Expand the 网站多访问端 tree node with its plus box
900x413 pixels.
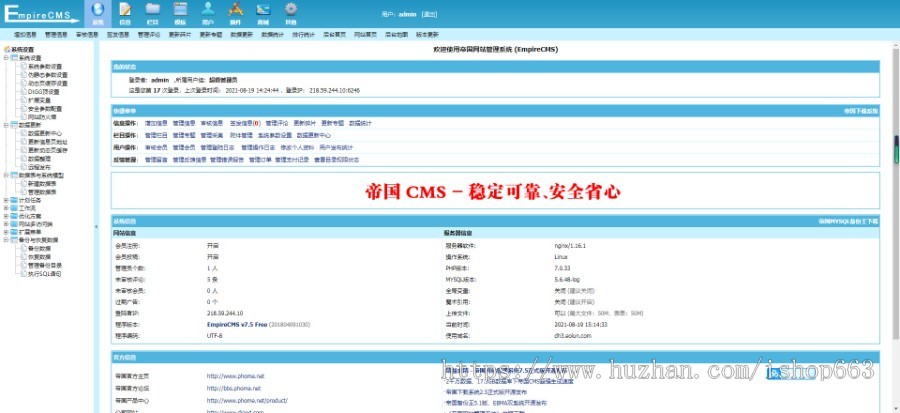point(6,224)
